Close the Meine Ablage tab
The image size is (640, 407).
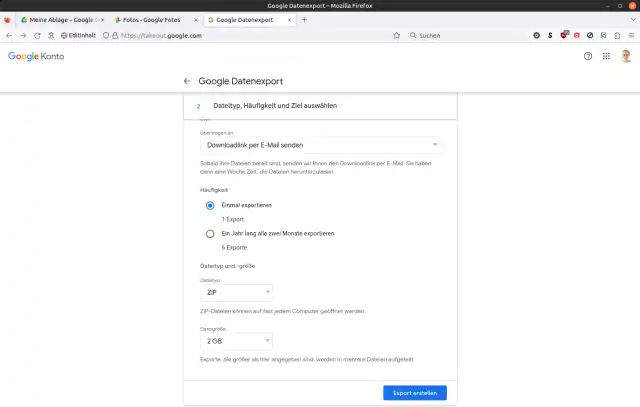[102, 20]
